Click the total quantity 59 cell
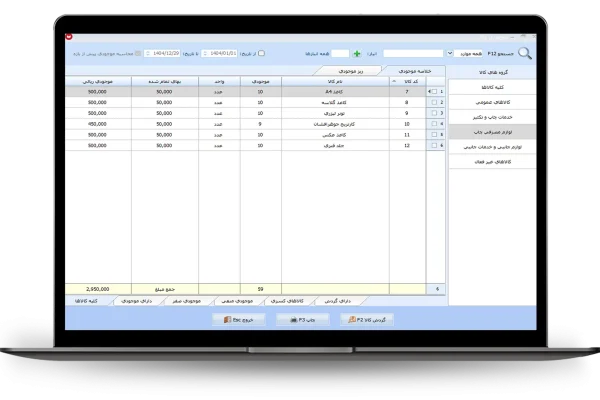600x400 pixels. pos(261,289)
